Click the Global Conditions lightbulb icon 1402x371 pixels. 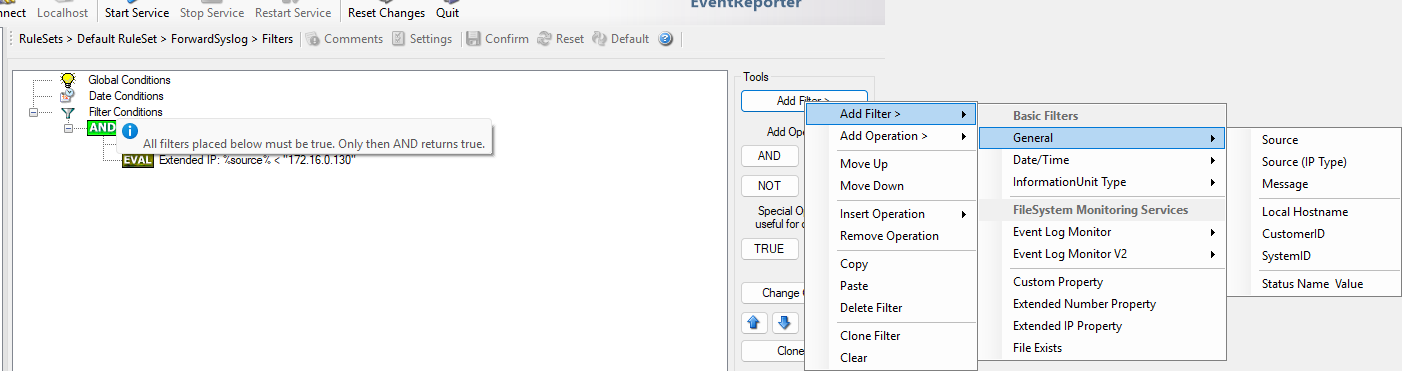click(x=68, y=79)
